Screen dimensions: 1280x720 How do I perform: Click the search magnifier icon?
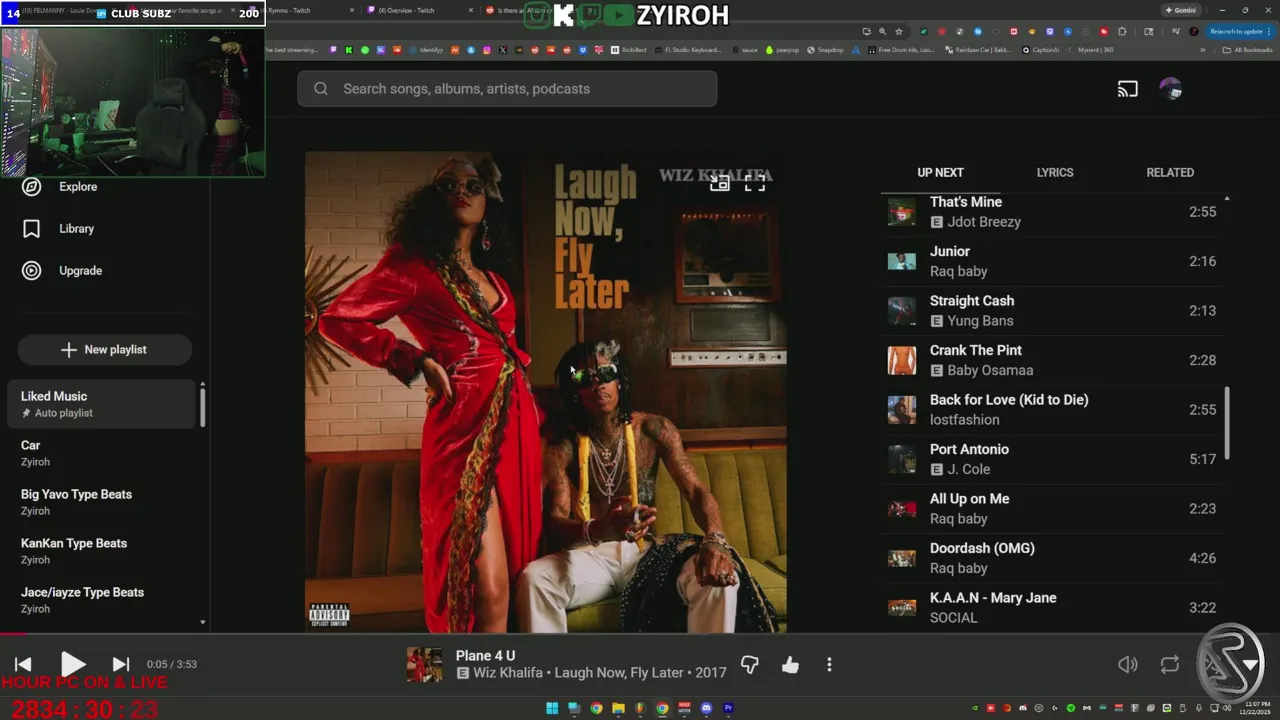pyautogui.click(x=321, y=89)
